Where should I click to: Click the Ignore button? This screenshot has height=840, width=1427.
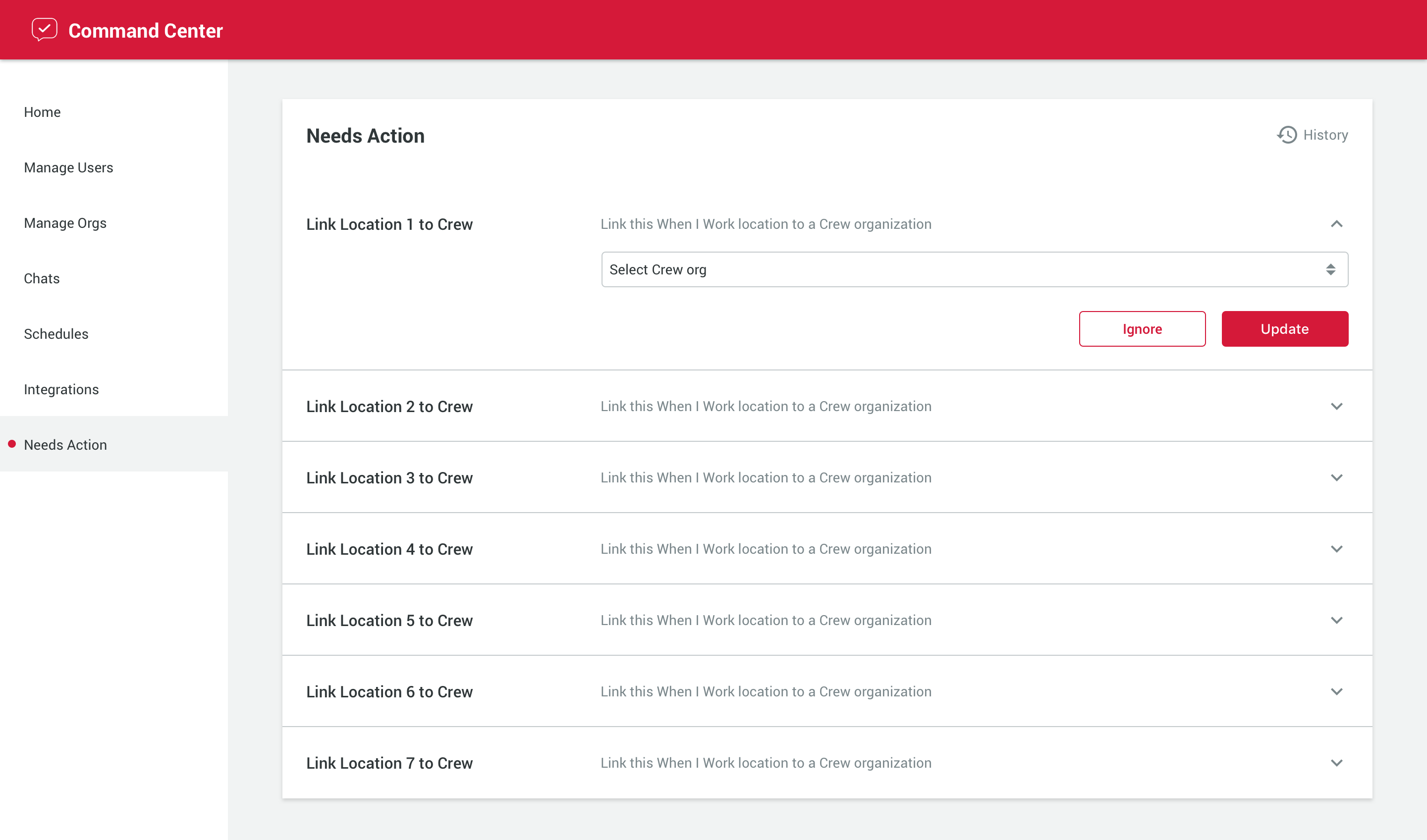point(1142,329)
